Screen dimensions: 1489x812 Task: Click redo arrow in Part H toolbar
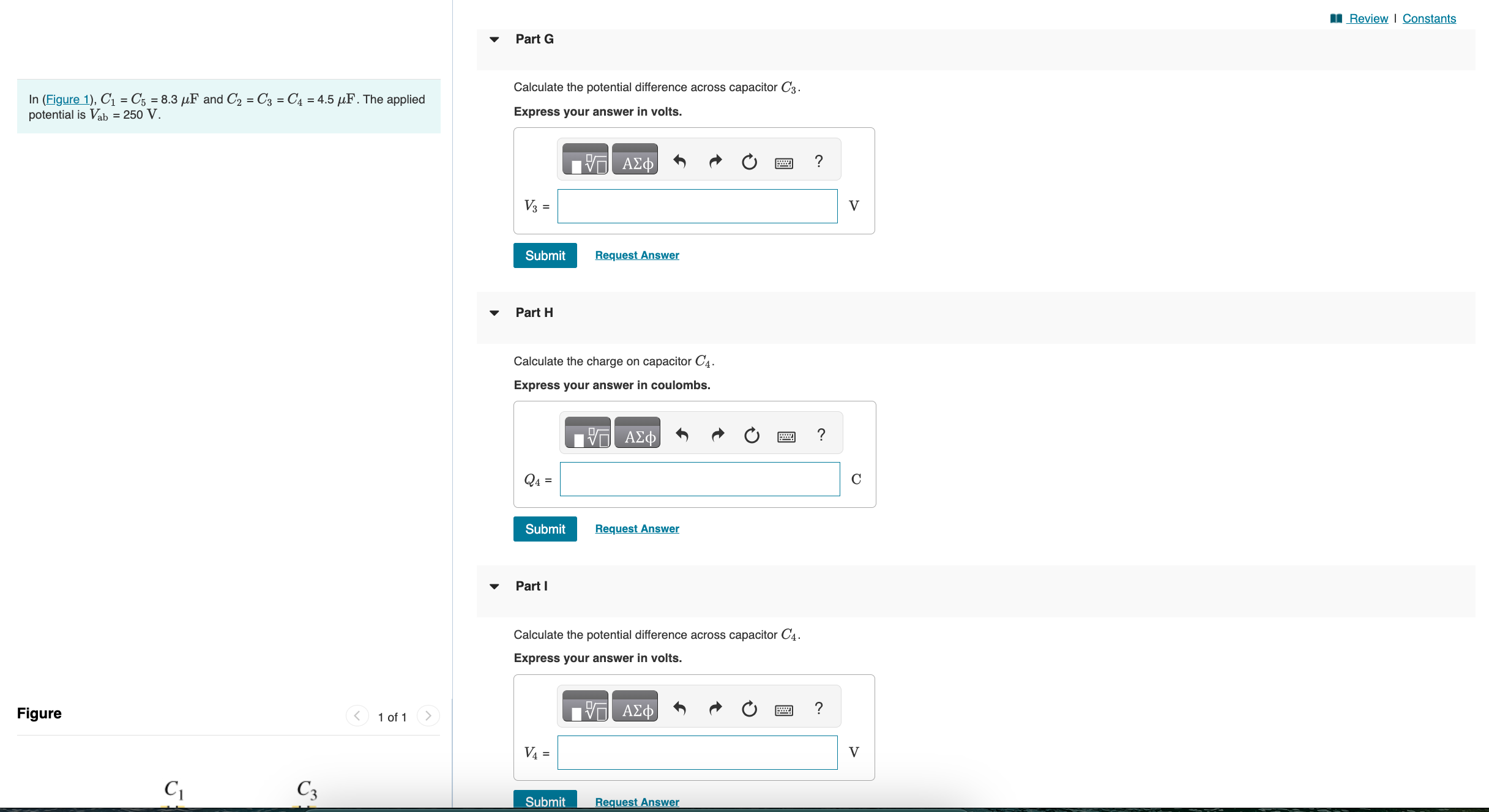click(717, 435)
